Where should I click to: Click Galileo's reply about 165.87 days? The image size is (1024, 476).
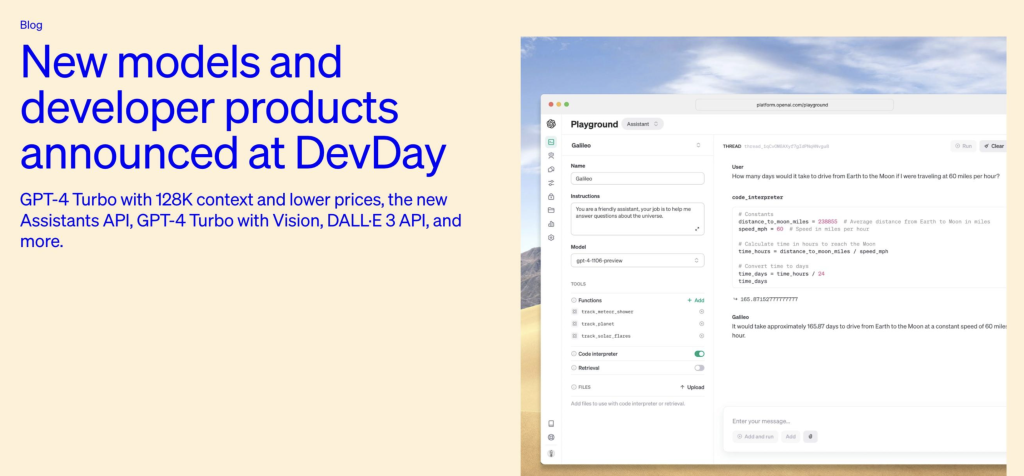coord(869,330)
